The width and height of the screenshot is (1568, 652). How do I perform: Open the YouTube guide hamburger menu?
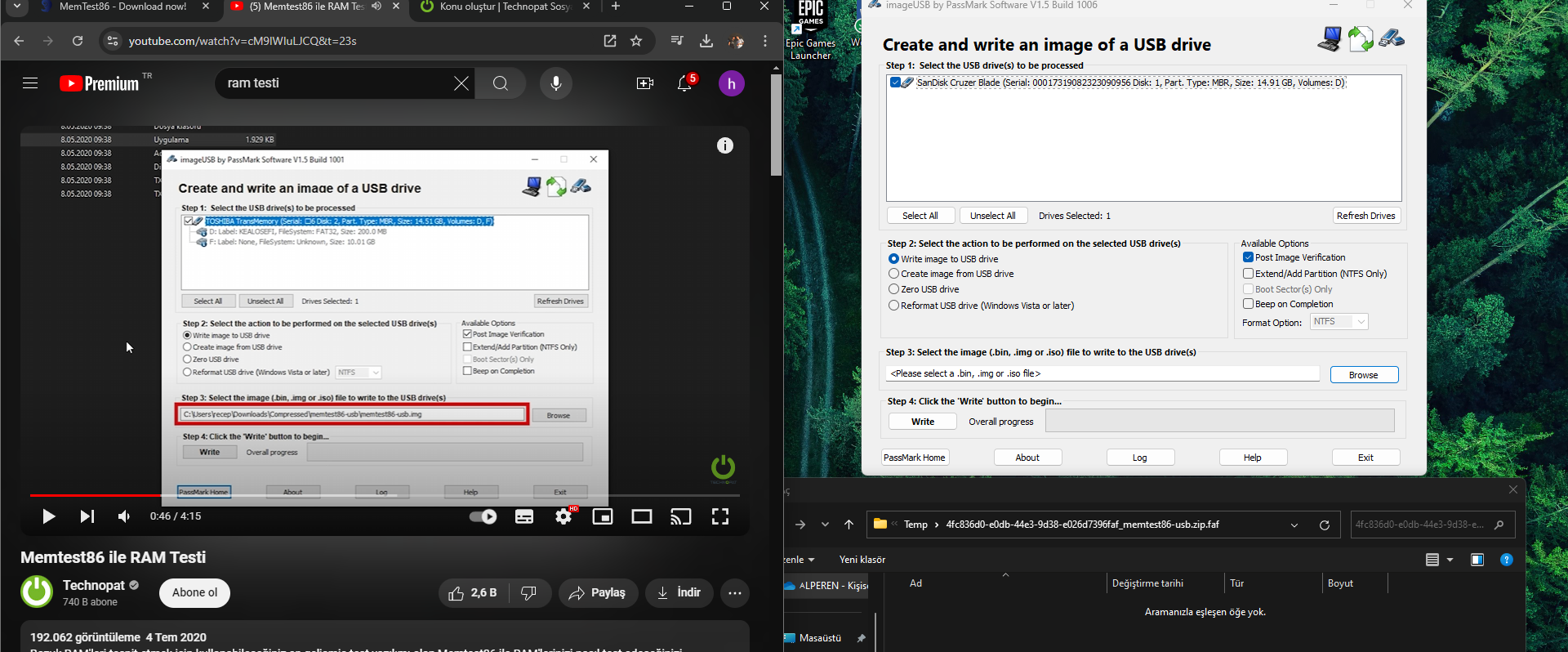point(30,83)
